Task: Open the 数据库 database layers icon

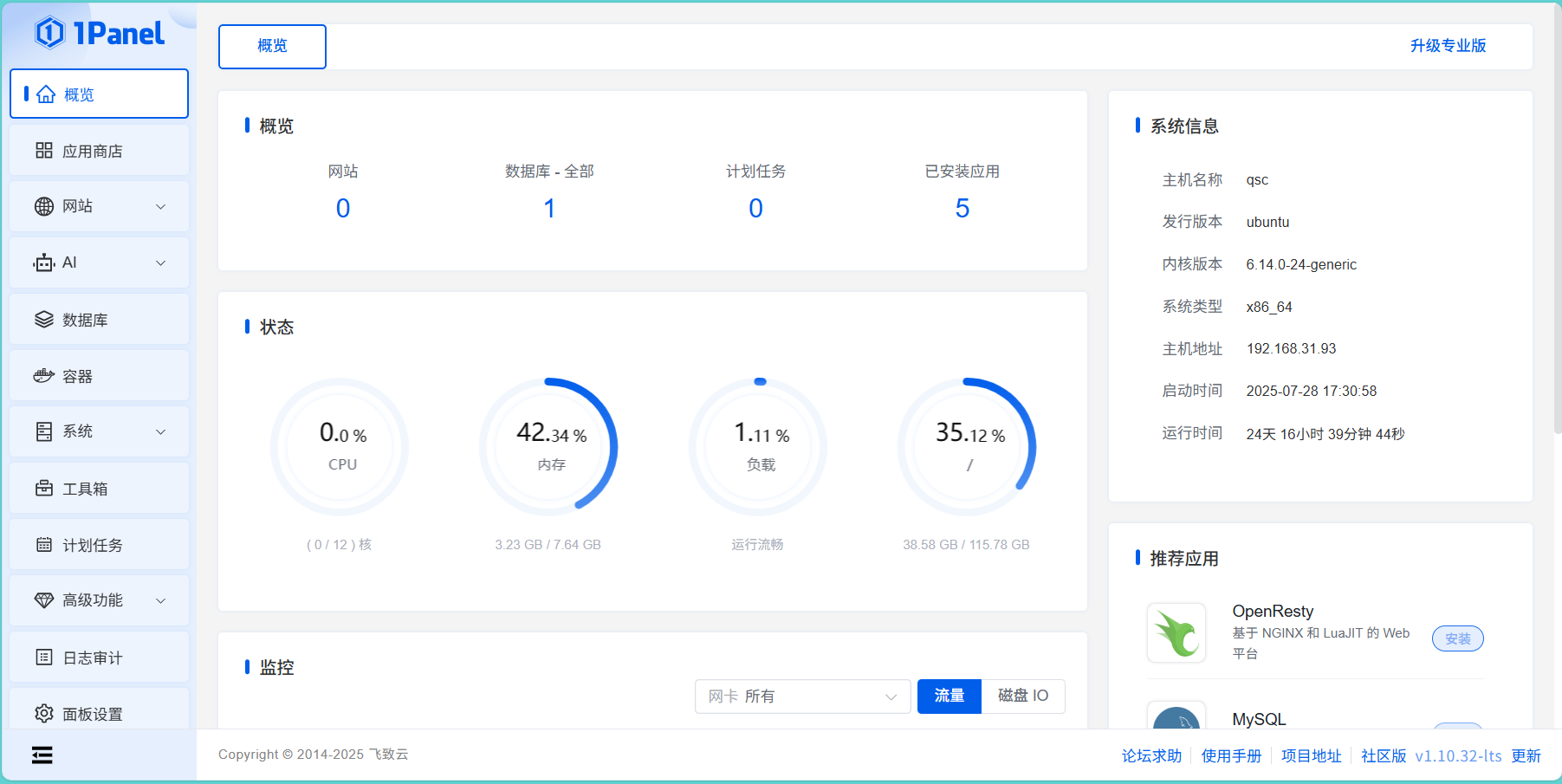Action: 44,320
